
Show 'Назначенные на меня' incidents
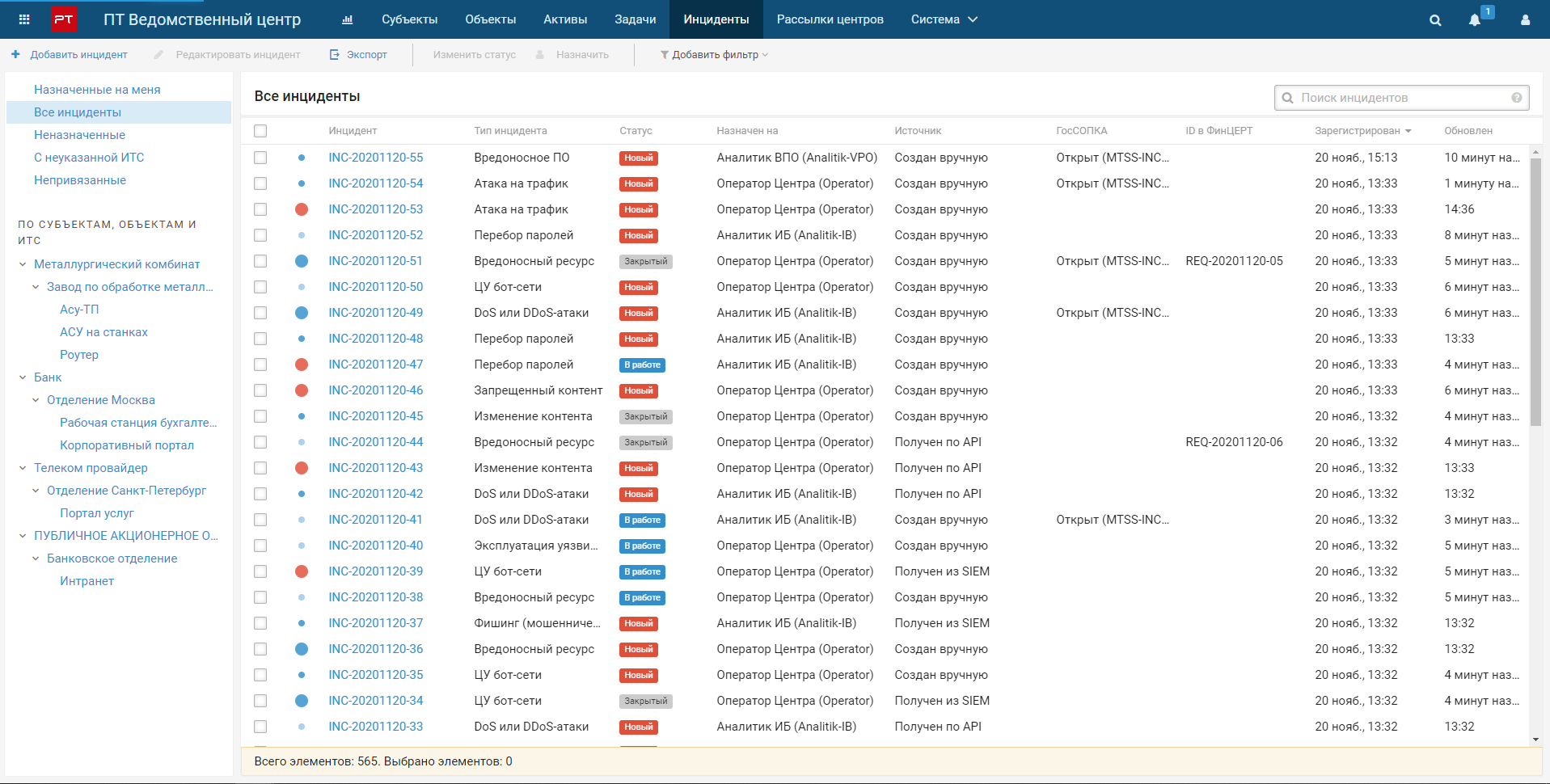97,90
